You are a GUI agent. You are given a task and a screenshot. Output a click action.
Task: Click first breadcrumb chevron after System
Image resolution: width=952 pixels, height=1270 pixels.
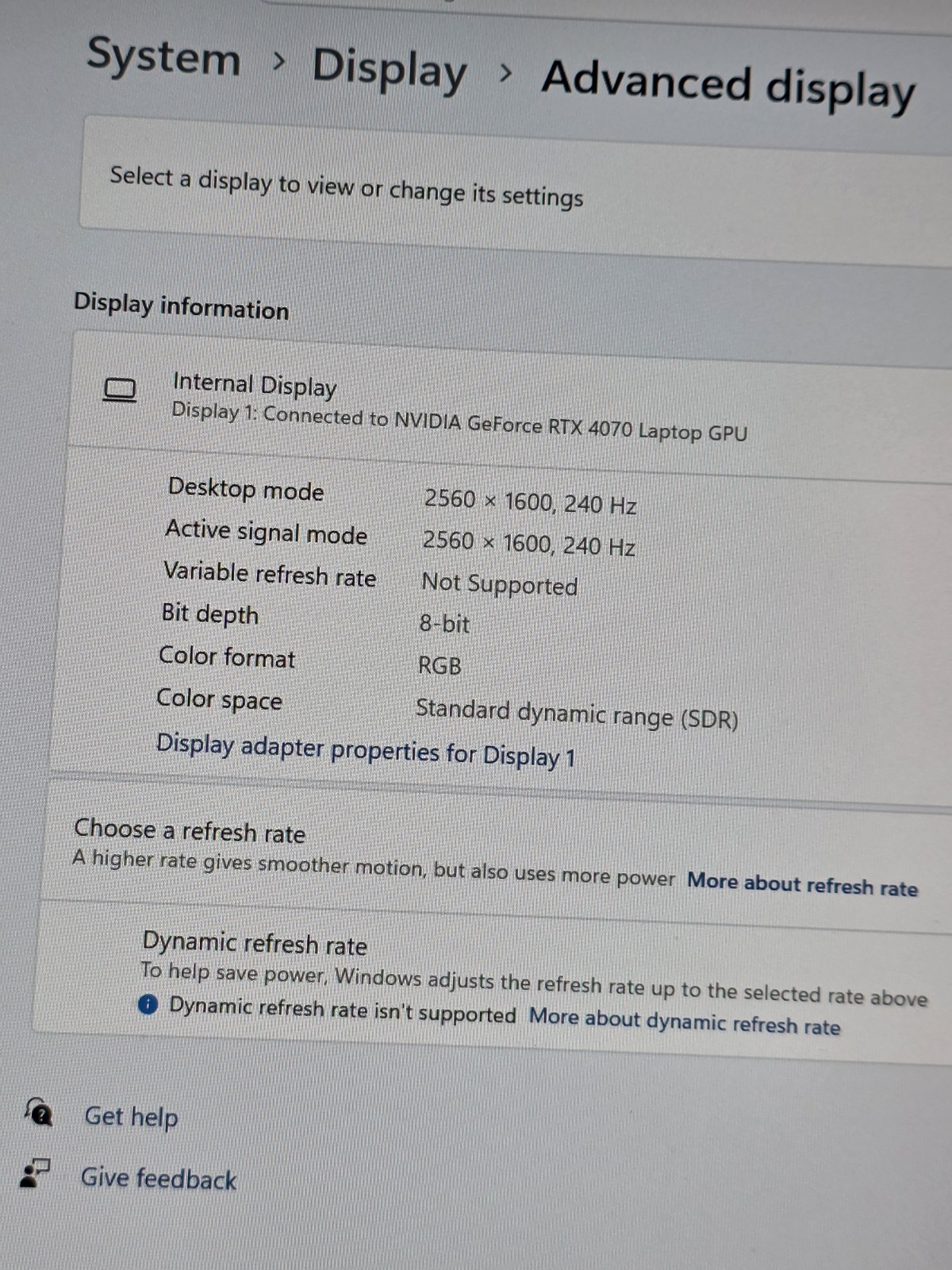point(278,60)
